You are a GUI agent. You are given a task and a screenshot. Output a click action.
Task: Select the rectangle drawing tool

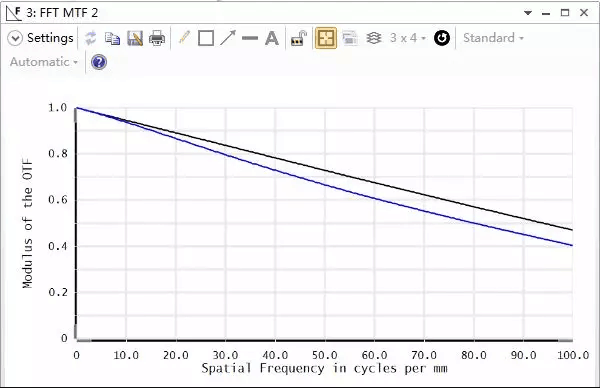tap(206, 38)
